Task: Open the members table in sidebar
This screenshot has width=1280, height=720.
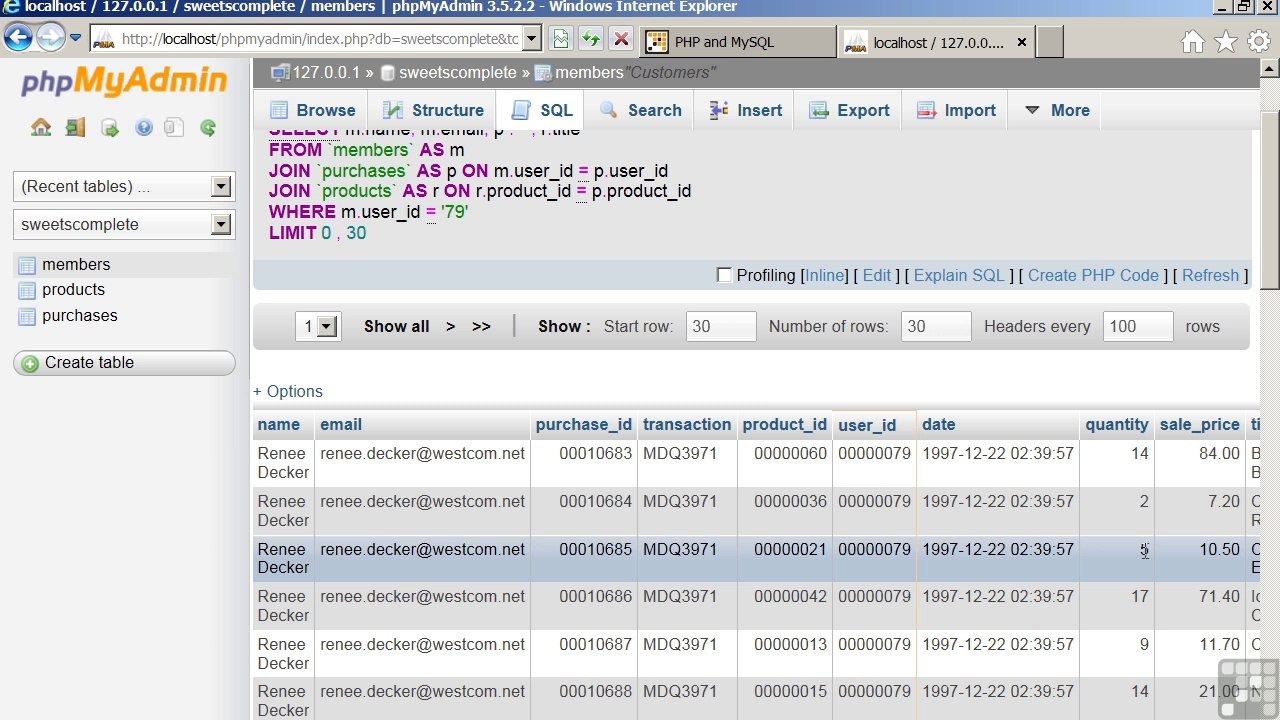Action: coord(76,265)
